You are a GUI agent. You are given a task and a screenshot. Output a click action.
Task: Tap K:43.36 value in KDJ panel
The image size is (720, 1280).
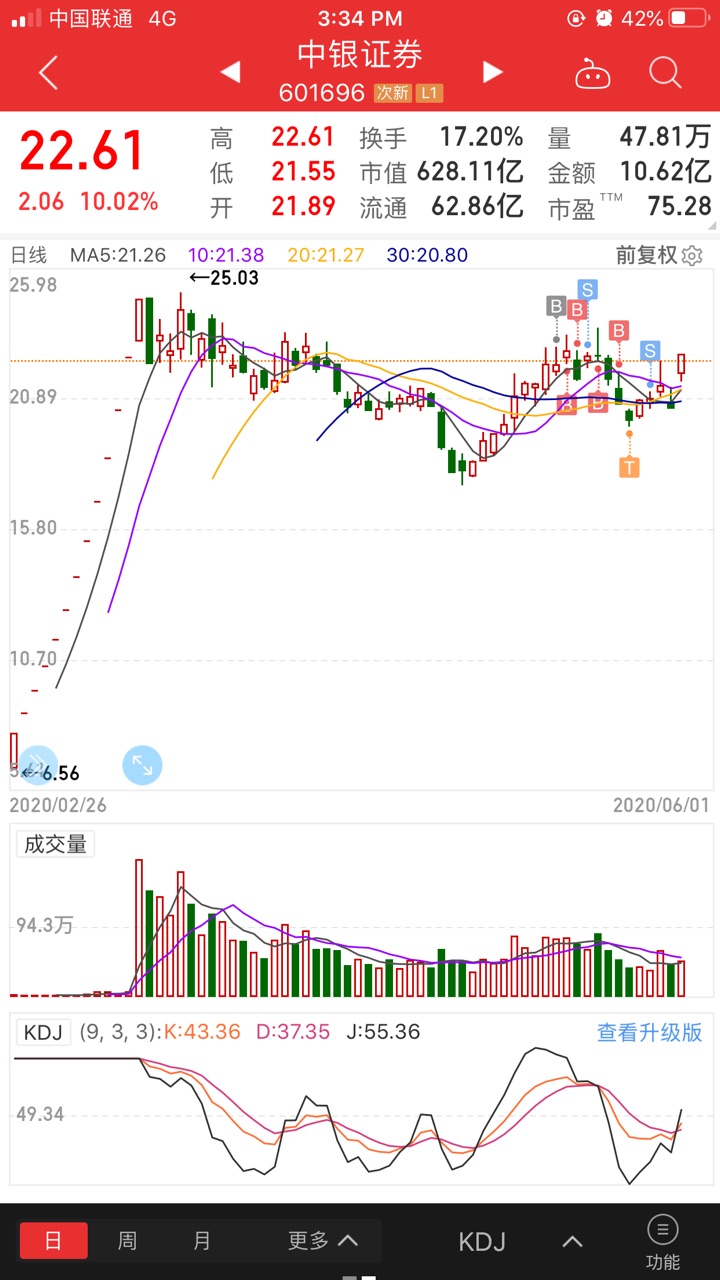coord(202,1032)
